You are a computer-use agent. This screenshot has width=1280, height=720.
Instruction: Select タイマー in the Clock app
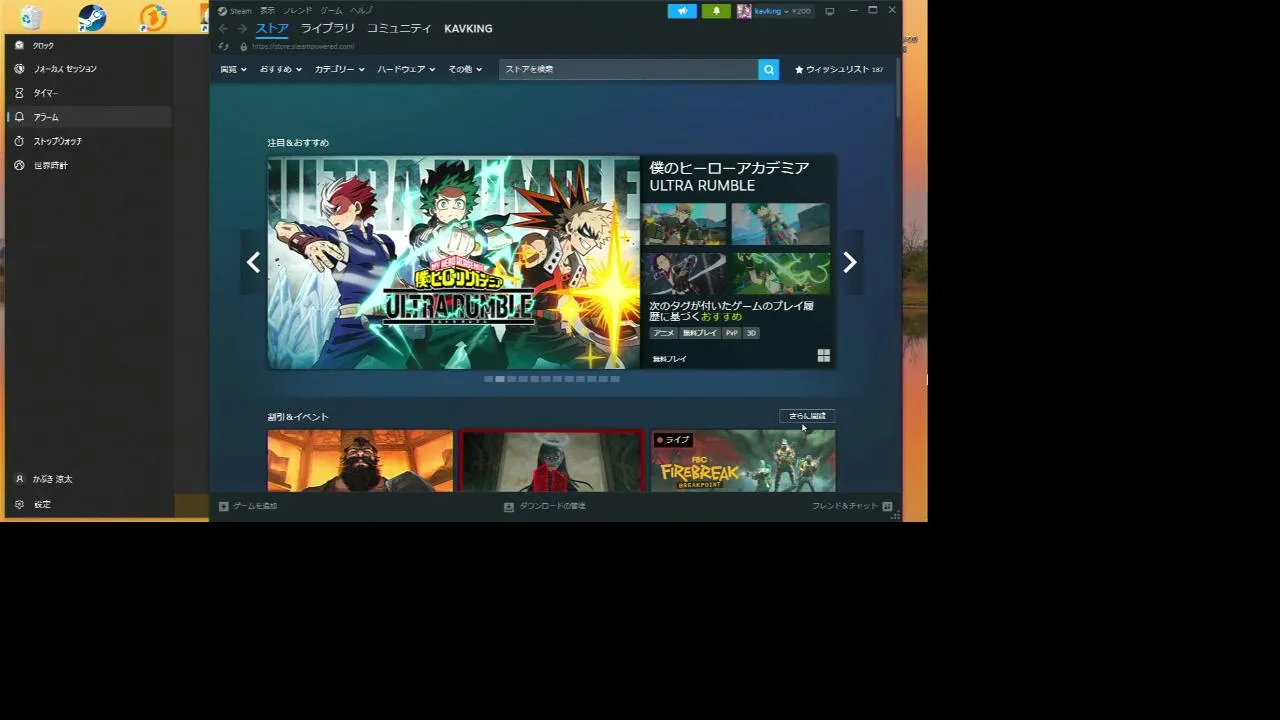pyautogui.click(x=90, y=93)
